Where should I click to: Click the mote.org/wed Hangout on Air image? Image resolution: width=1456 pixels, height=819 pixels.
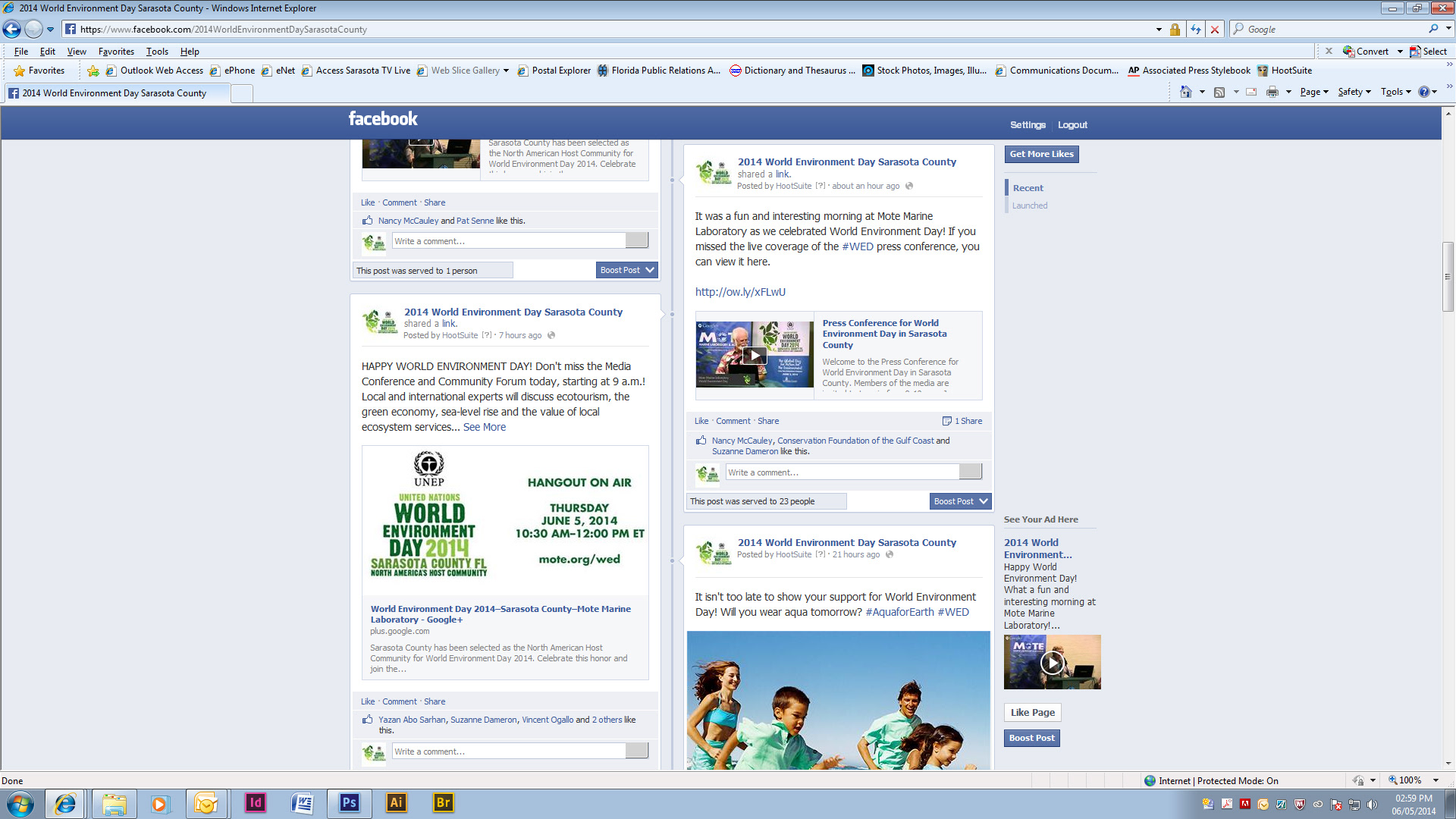pyautogui.click(x=505, y=520)
